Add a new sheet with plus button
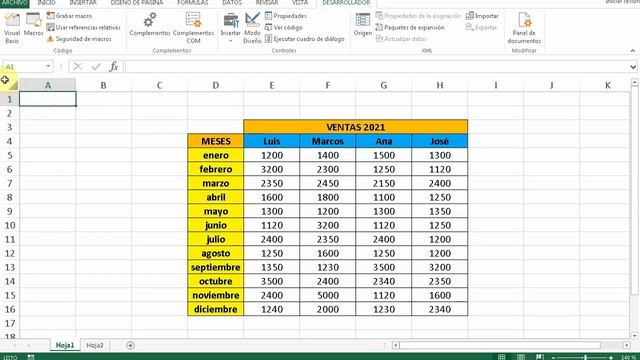Viewport: 640px width, 360px height. (130, 345)
